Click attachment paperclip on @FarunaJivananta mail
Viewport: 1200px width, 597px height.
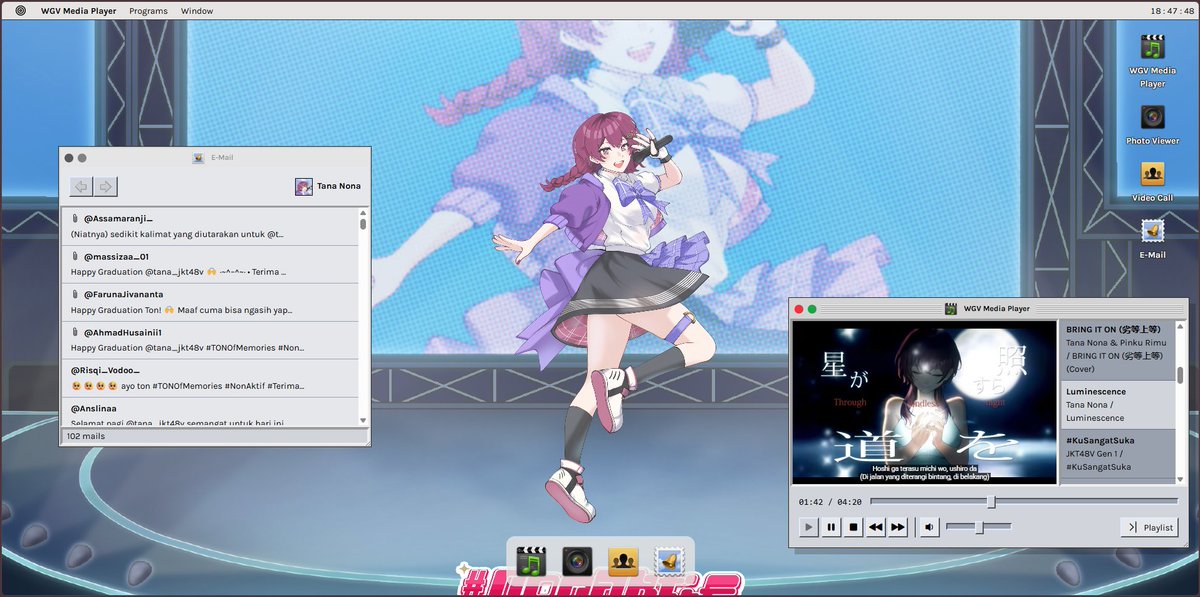coord(75,295)
